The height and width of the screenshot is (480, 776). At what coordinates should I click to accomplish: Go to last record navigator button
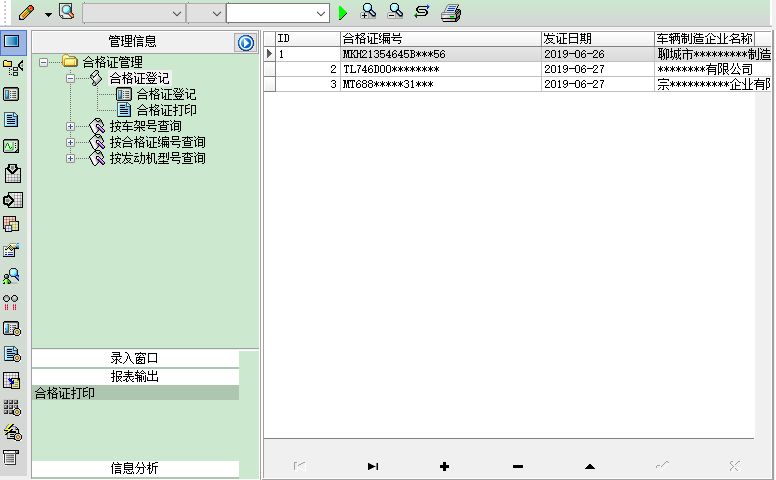[373, 466]
